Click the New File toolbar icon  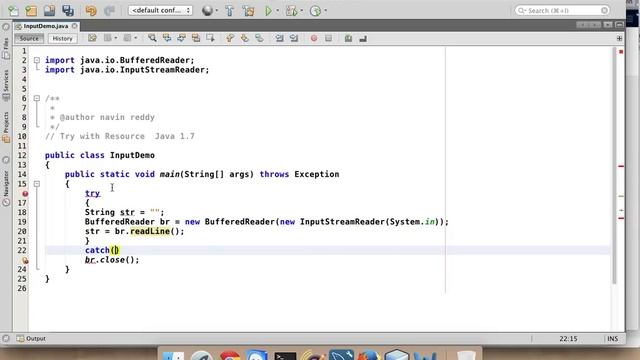[13, 11]
